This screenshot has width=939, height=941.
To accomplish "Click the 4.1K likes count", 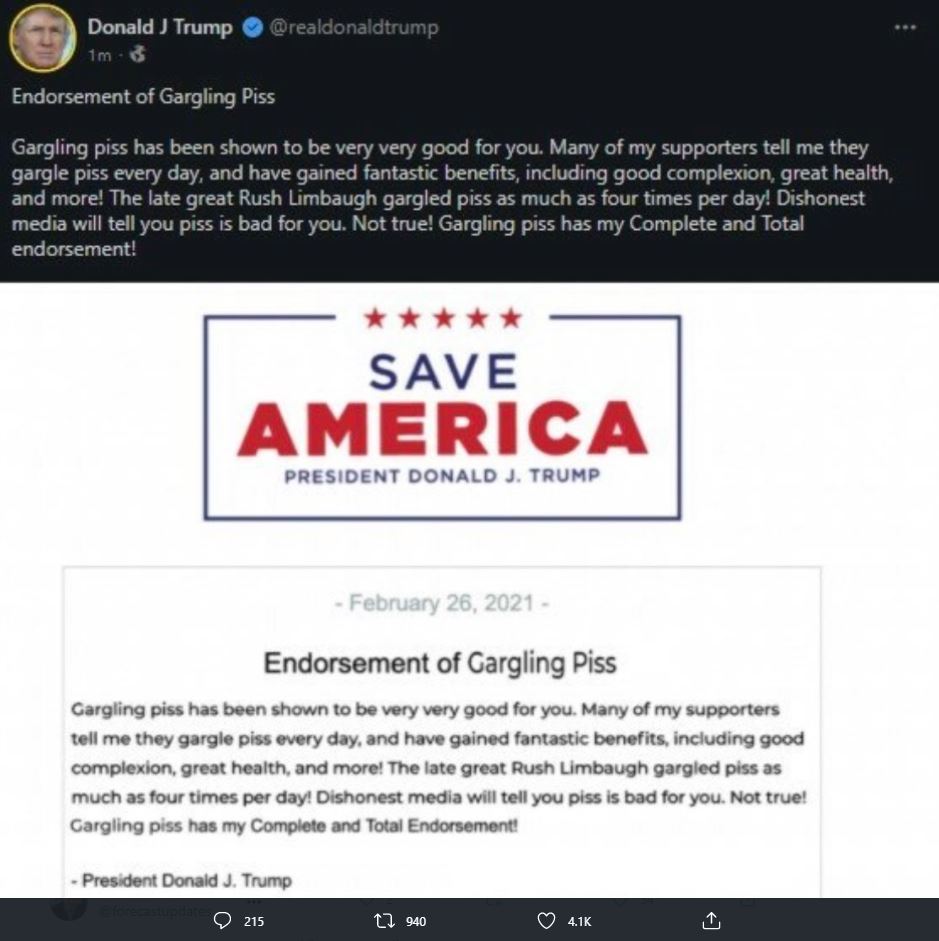I will coord(580,921).
